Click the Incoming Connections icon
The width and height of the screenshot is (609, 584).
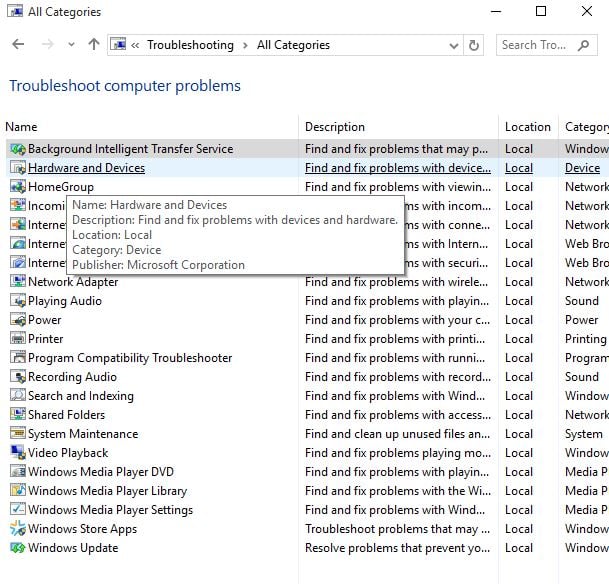18,206
